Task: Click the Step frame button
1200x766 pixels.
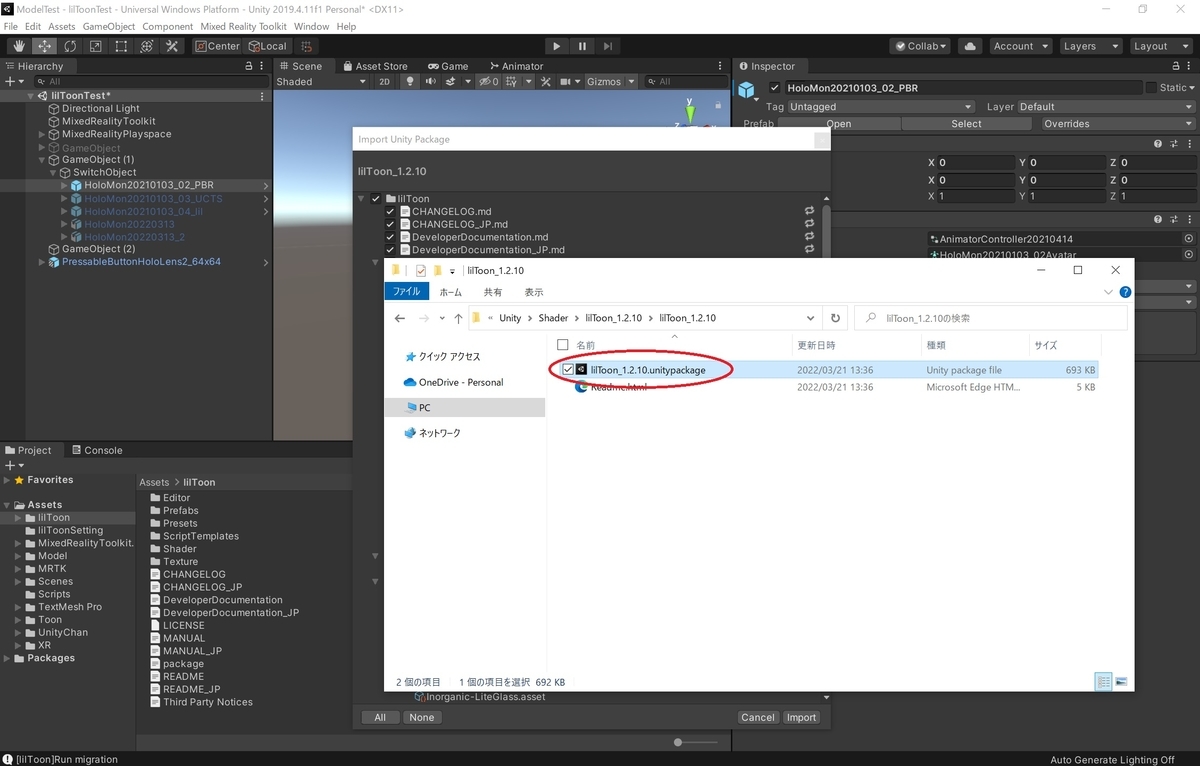Action: tap(608, 46)
